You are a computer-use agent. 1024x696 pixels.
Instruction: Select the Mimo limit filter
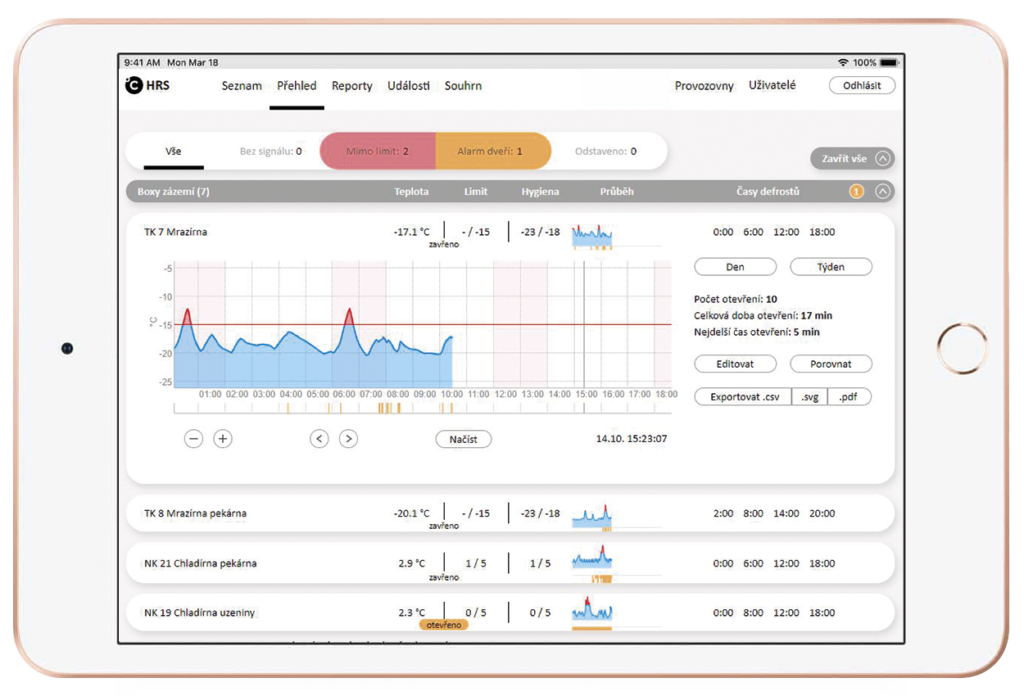377,151
